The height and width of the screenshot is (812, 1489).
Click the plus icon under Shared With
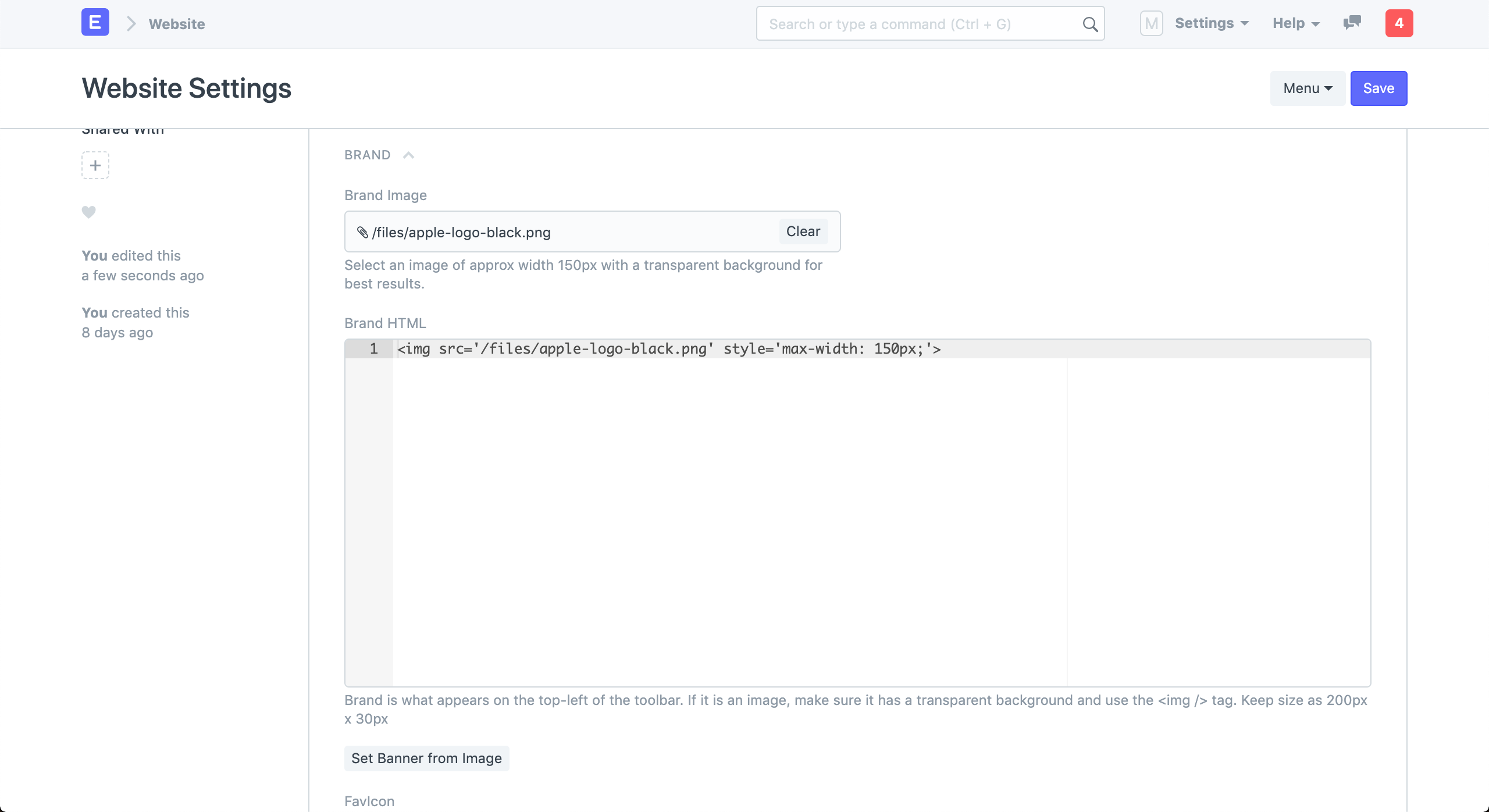pyautogui.click(x=95, y=165)
